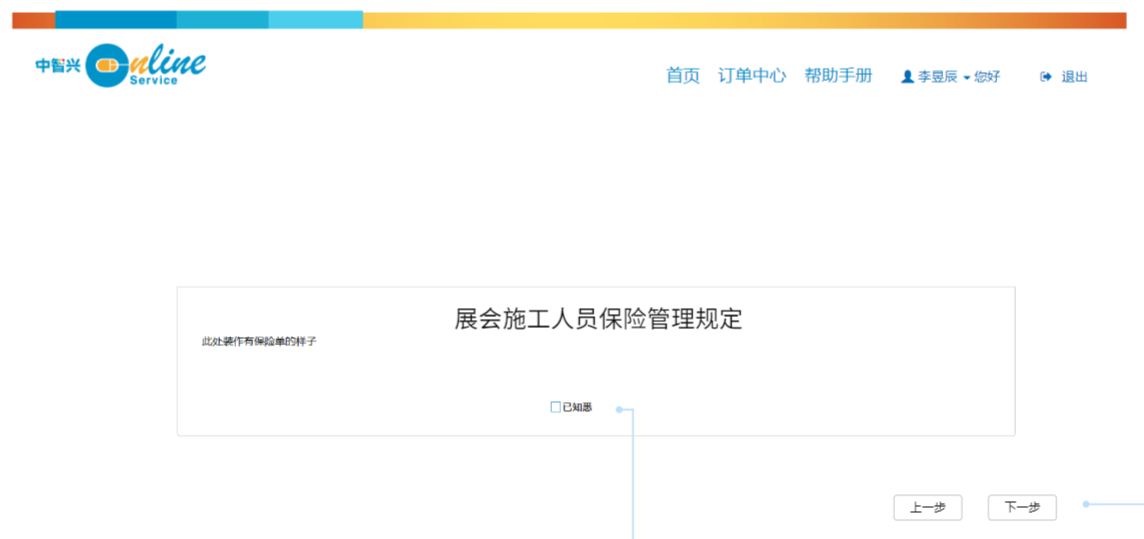Click the text 此处装作有保险单的样子
Viewport: 1144px width, 539px height.
[259, 341]
